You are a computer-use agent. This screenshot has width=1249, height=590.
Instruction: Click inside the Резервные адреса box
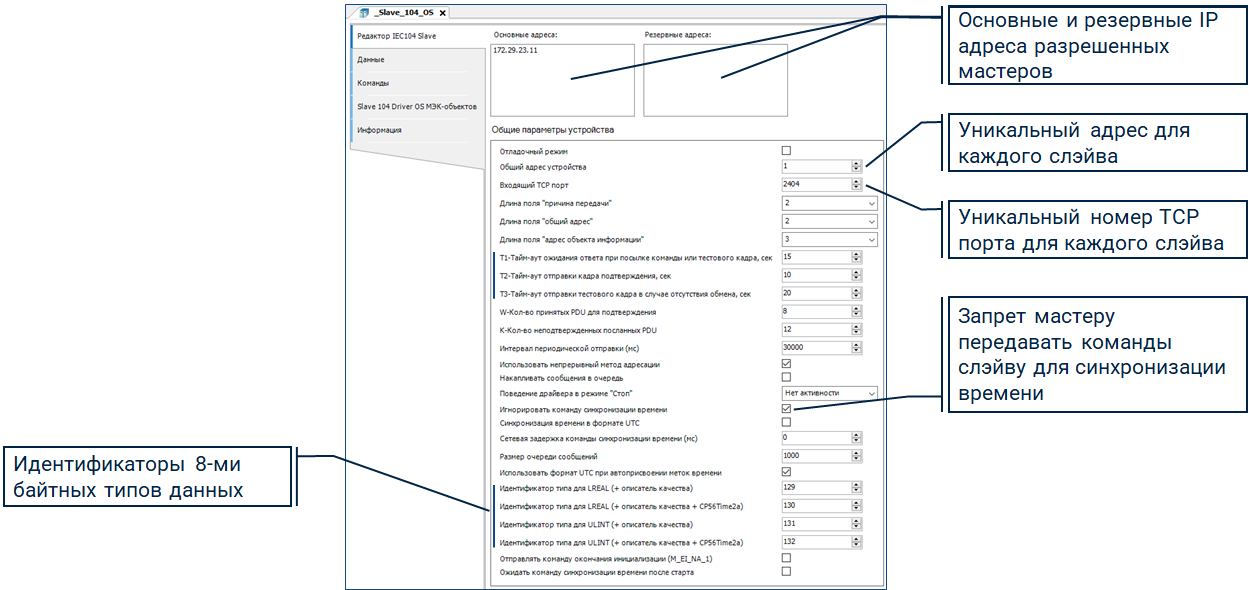click(715, 82)
